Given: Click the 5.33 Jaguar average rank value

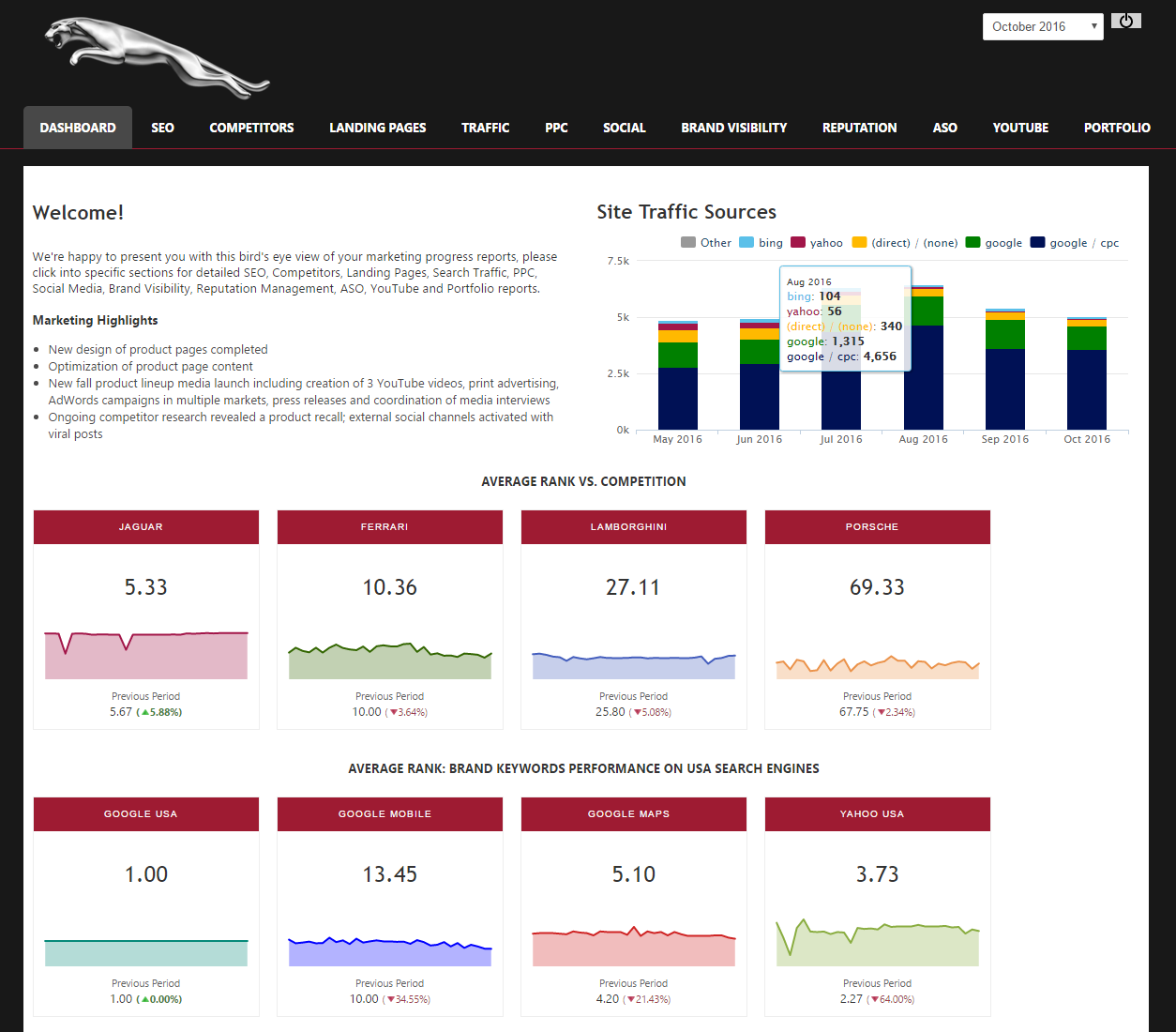Looking at the screenshot, I should [x=146, y=587].
